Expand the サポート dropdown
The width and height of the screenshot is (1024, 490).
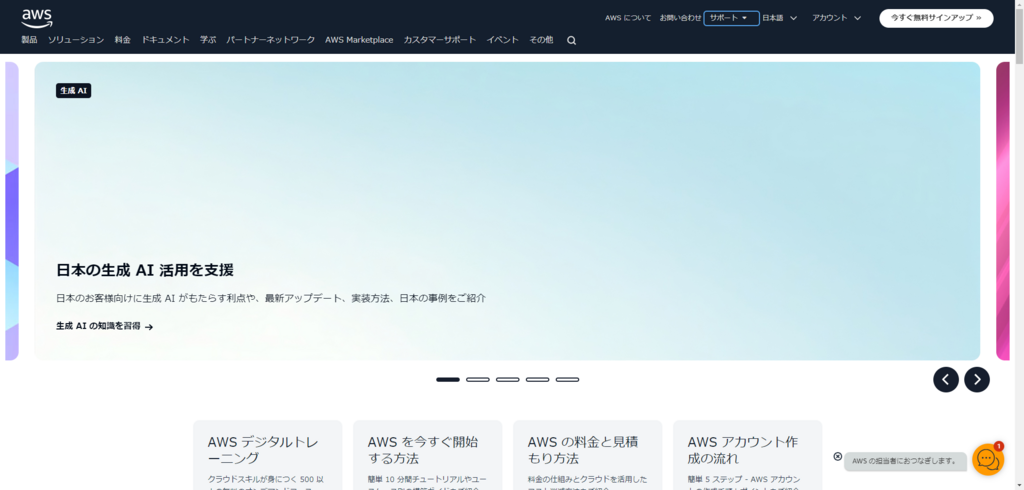(731, 18)
